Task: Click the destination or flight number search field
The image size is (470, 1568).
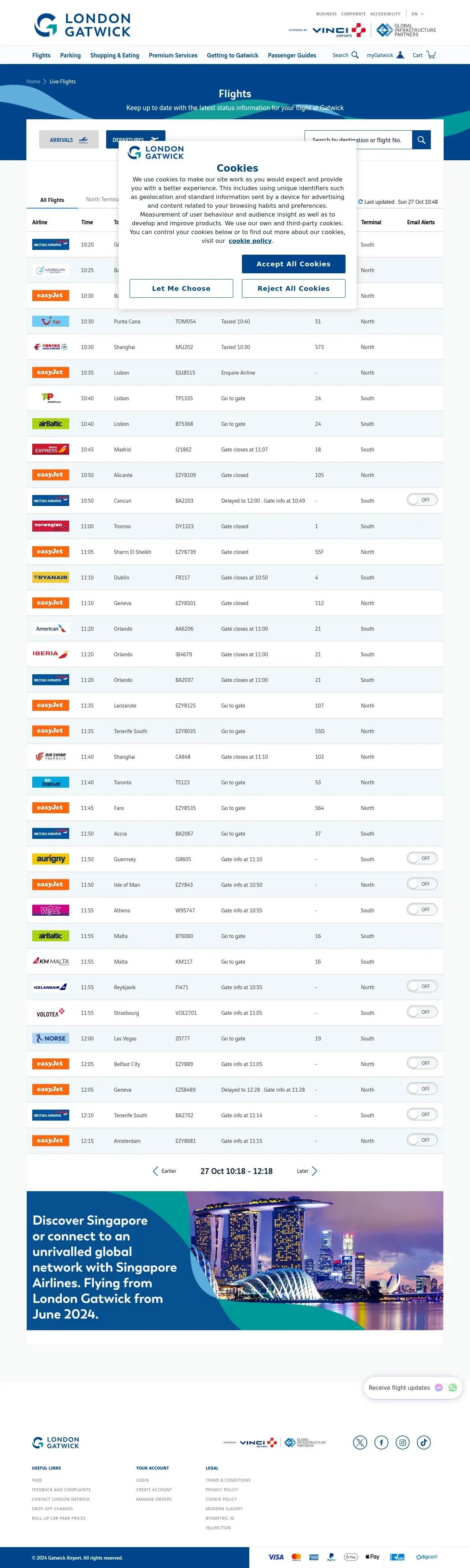Action: coord(358,140)
